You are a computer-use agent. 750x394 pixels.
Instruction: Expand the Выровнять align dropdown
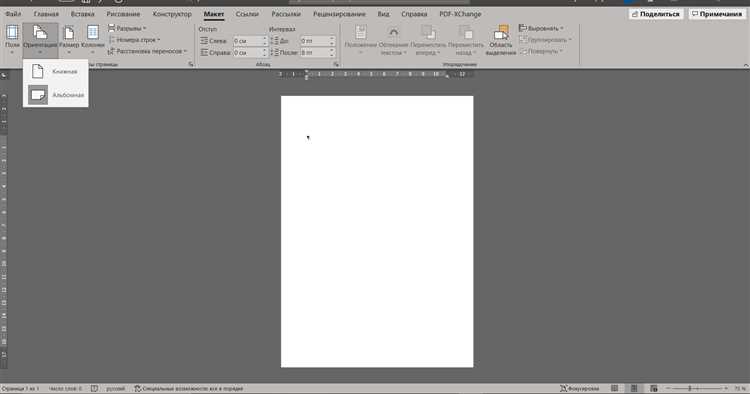[x=541, y=28]
